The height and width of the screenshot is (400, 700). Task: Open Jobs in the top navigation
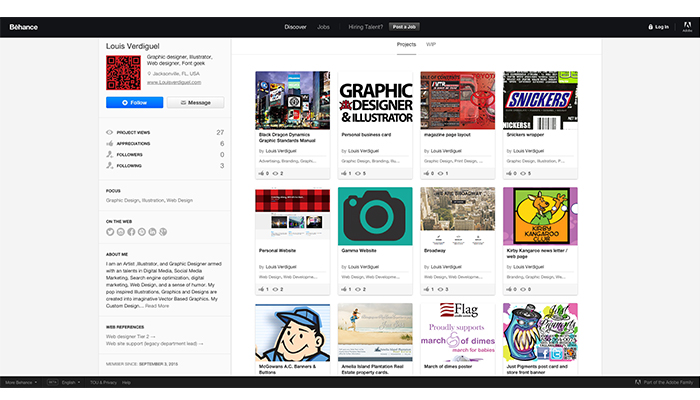(323, 27)
